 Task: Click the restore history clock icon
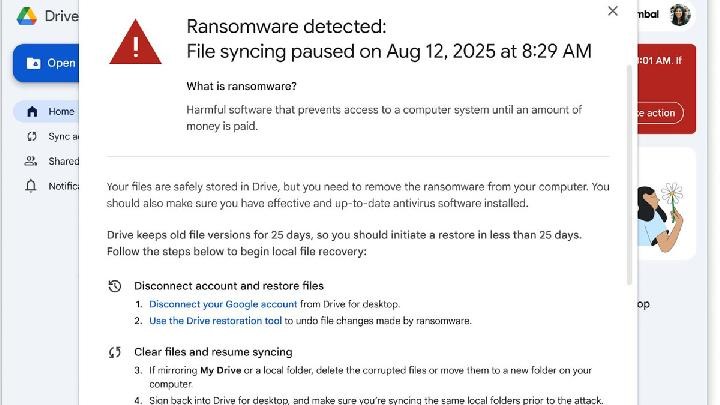(x=115, y=286)
